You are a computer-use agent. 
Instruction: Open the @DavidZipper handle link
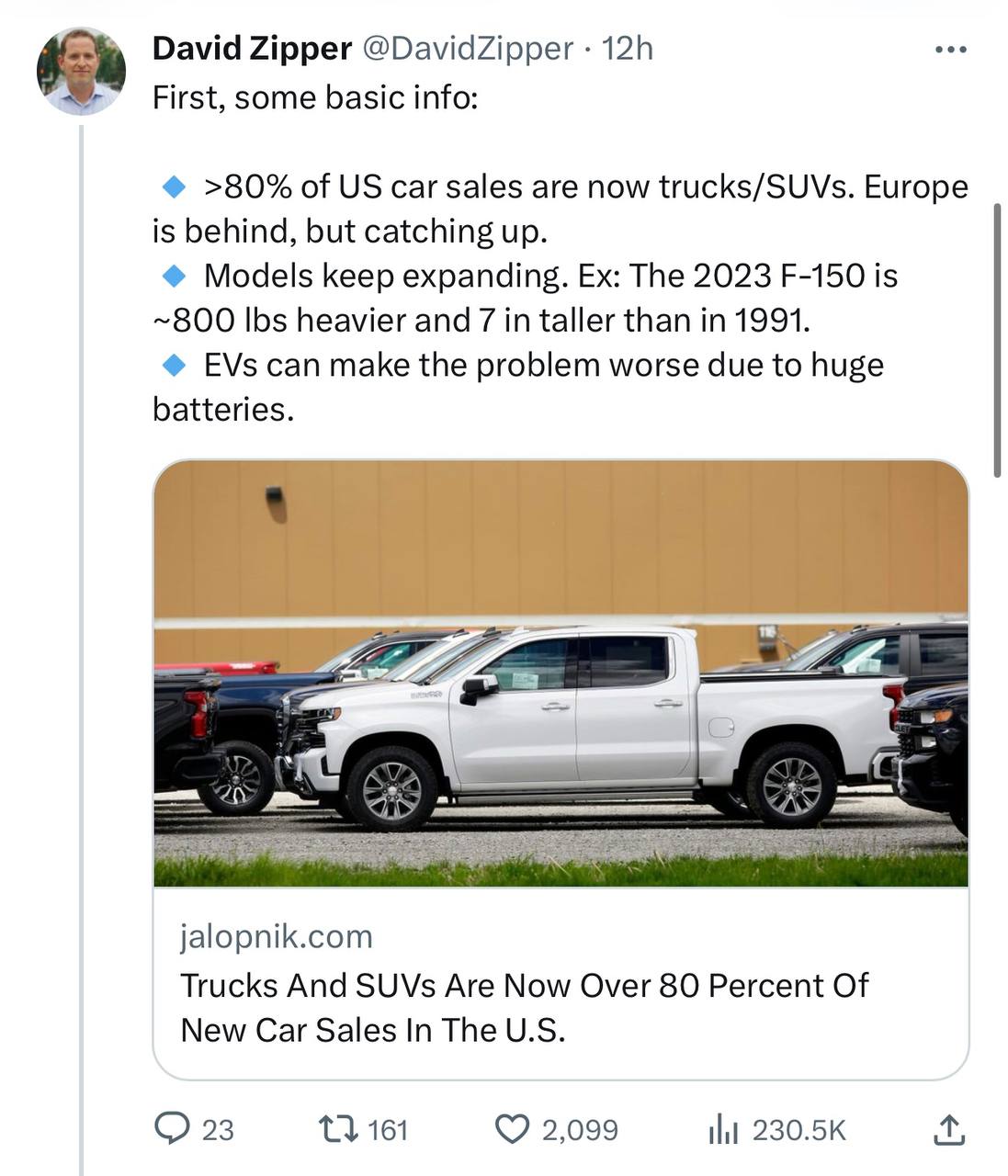469,49
